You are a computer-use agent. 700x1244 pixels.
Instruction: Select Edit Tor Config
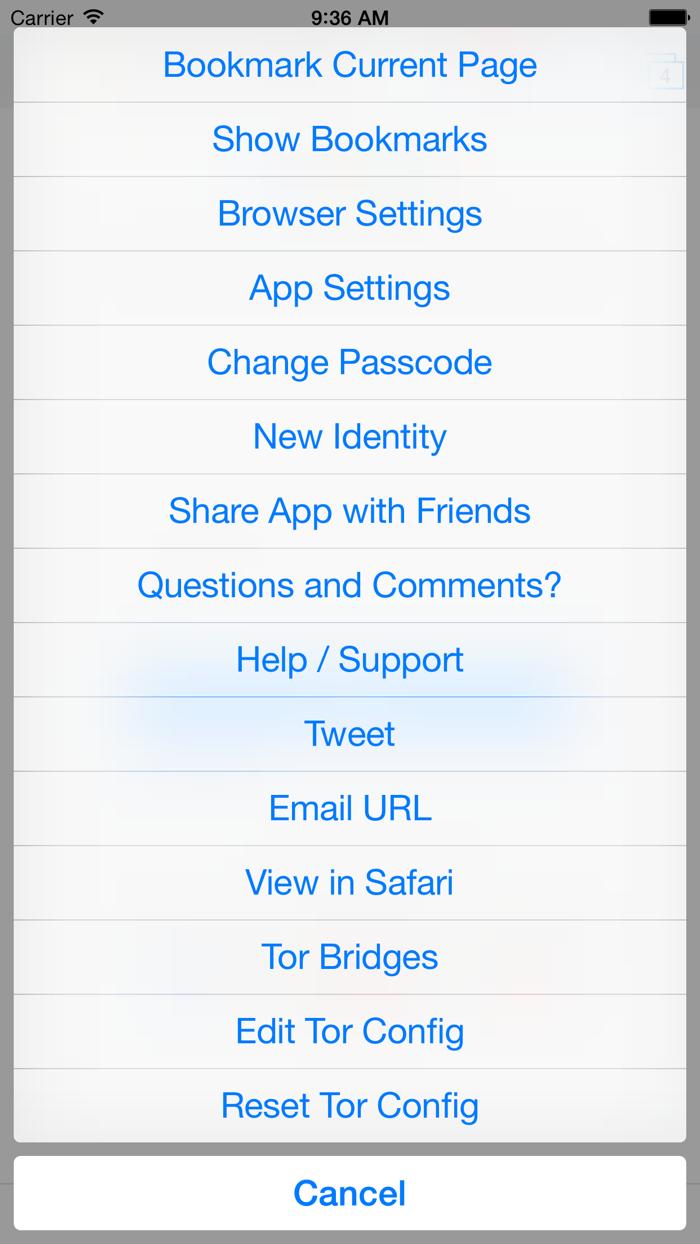(350, 1031)
